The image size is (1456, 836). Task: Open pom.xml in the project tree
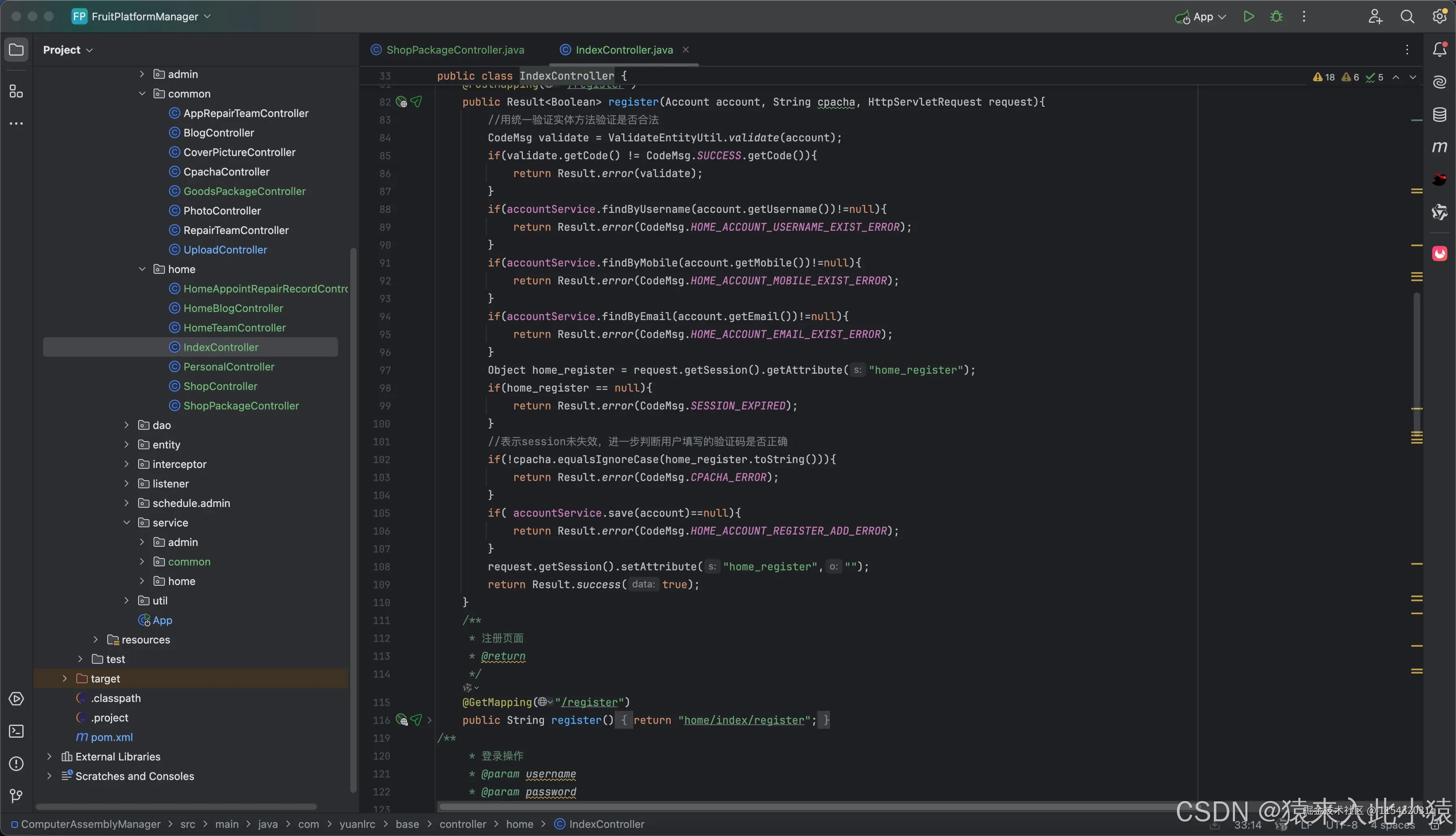[111, 737]
